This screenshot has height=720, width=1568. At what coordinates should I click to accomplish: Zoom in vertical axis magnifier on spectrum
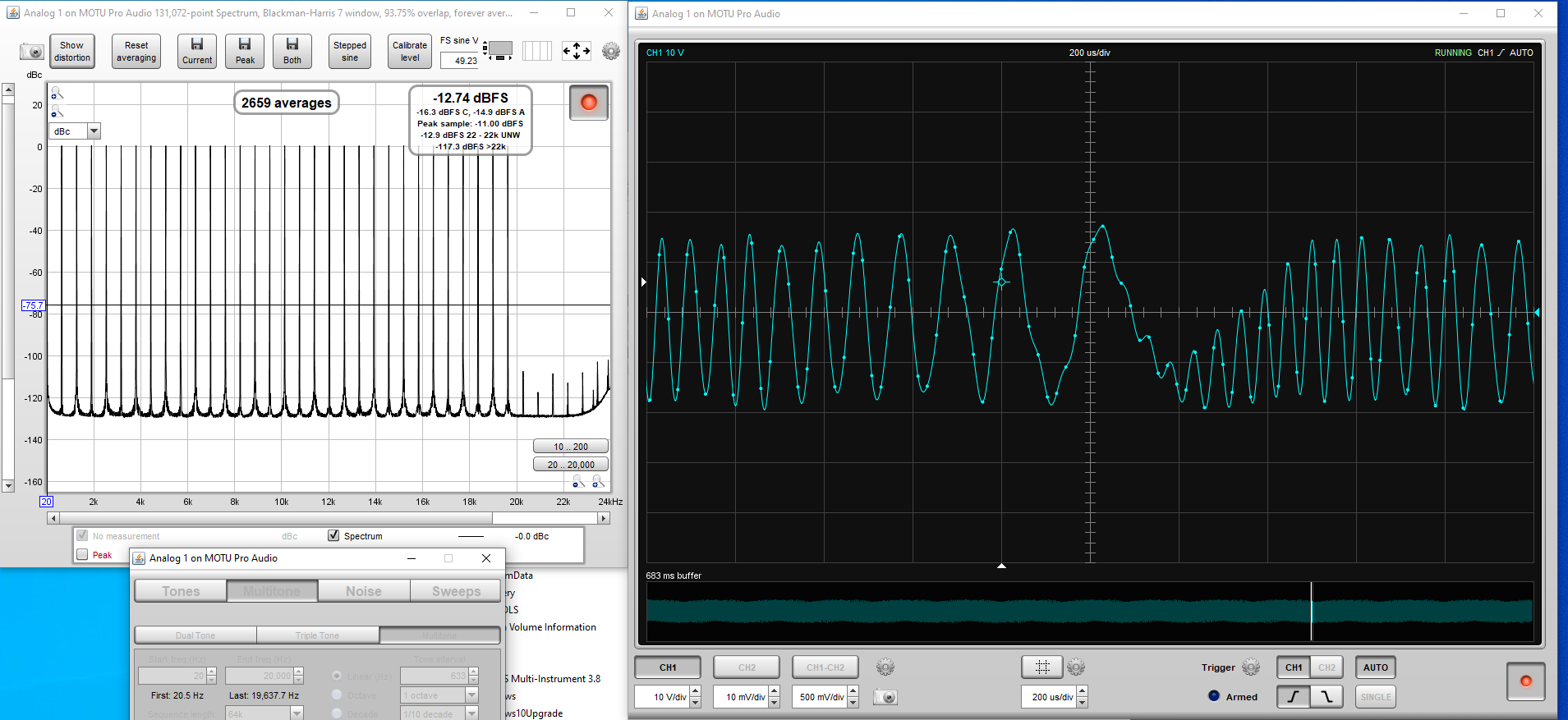(57, 94)
